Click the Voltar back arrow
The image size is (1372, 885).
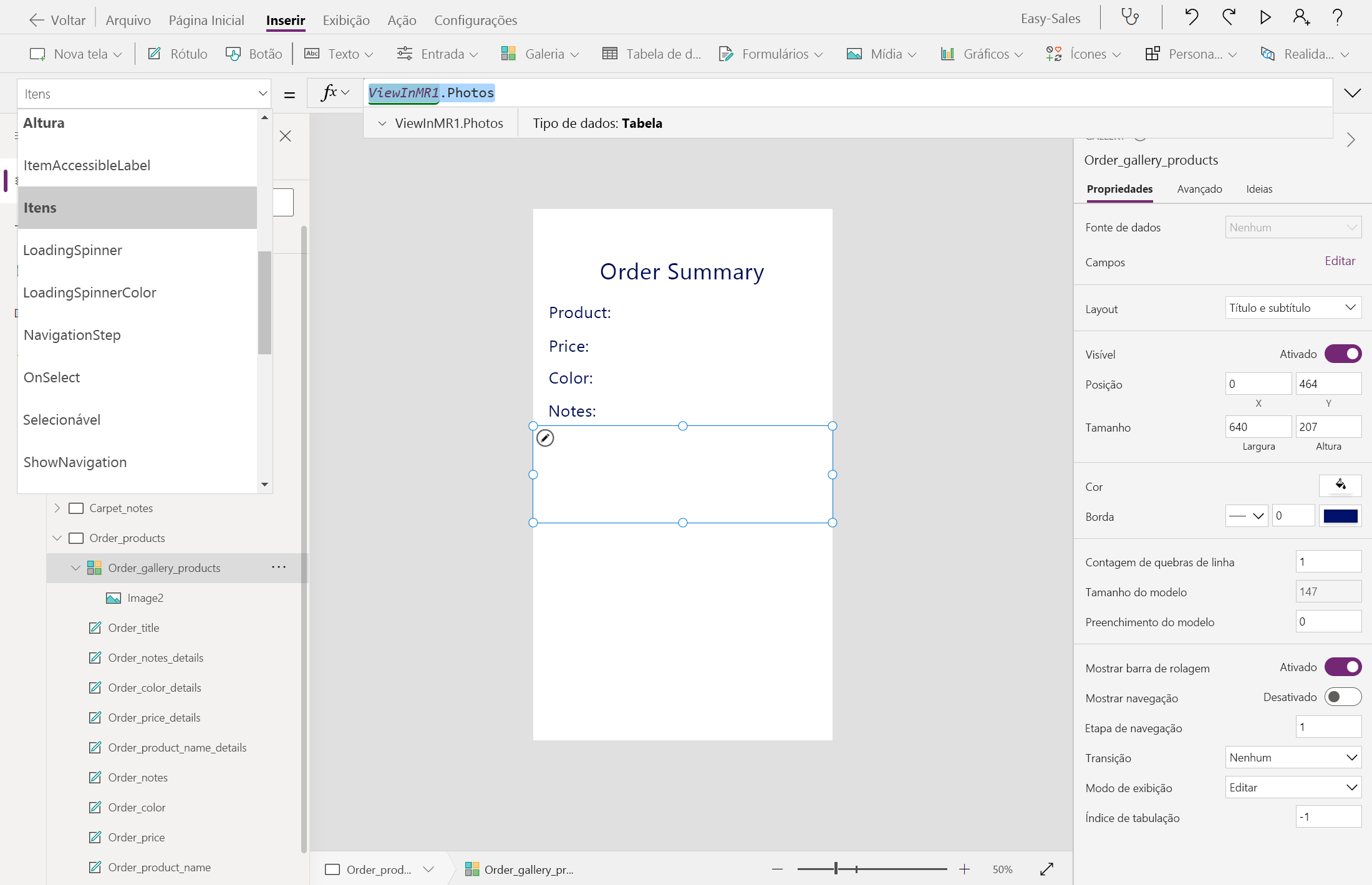[x=36, y=20]
